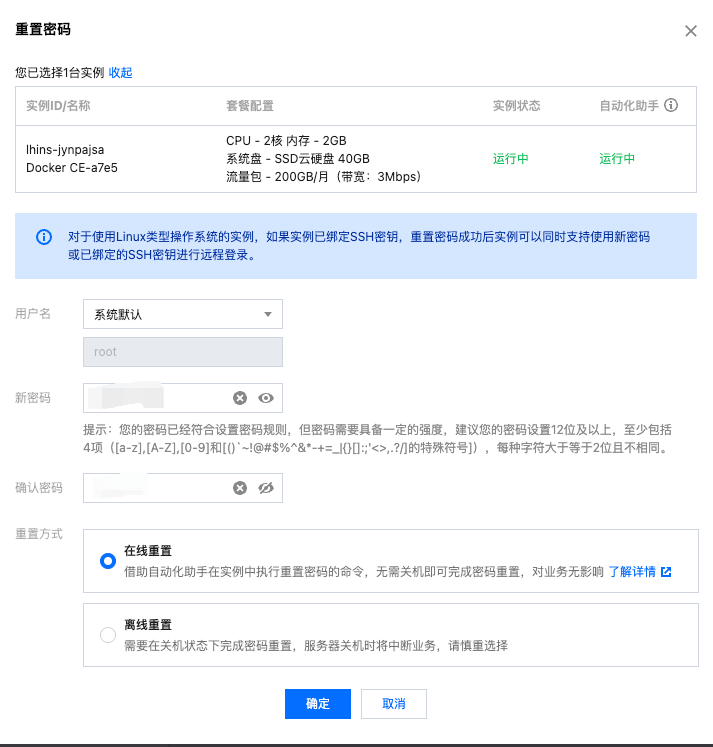This screenshot has width=713, height=747.
Task: Click the instance ID lhins-jynpajsa
Action: pyautogui.click(x=64, y=149)
